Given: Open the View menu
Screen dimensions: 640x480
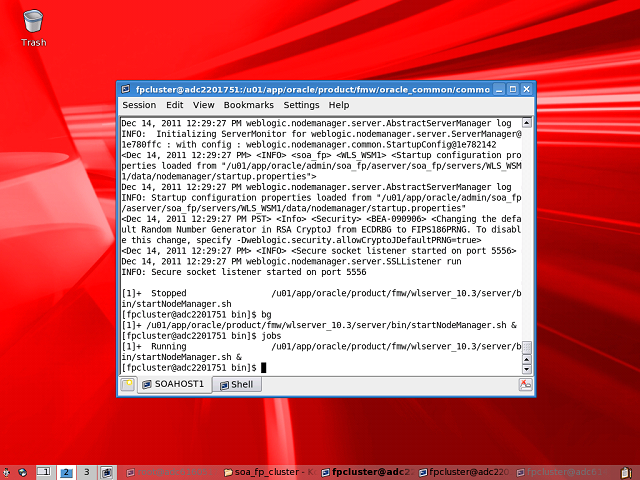Looking at the screenshot, I should (x=203, y=105).
